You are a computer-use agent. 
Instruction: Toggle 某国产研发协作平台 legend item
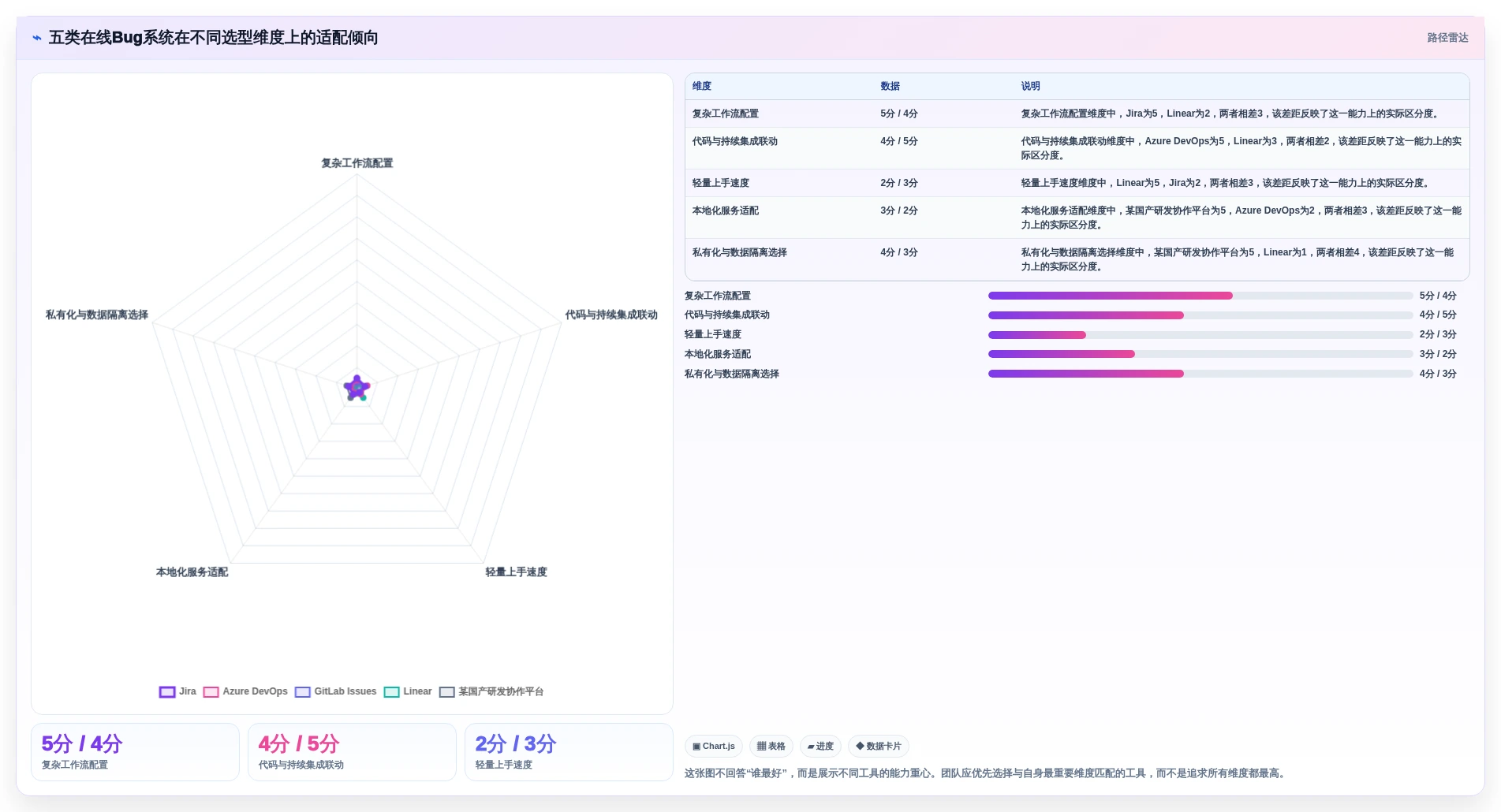(491, 692)
